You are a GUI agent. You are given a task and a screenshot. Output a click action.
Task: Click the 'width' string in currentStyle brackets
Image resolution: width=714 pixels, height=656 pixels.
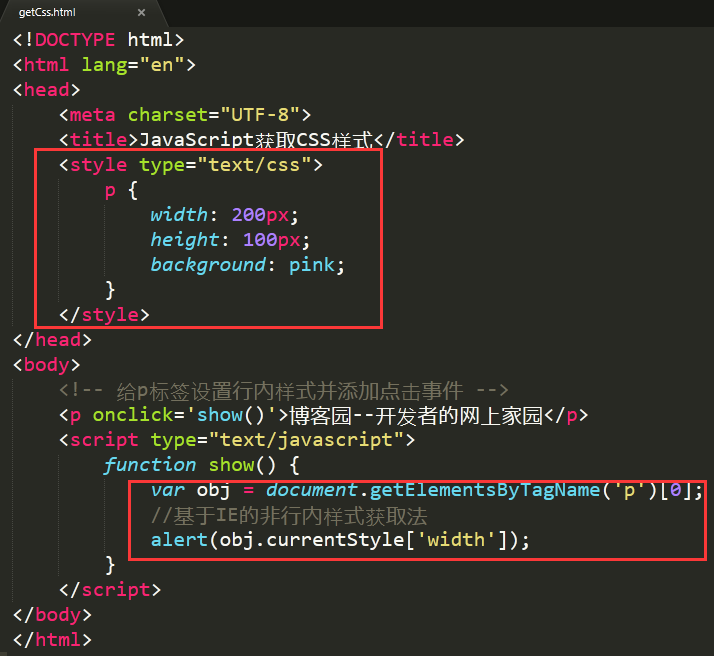(x=456, y=540)
